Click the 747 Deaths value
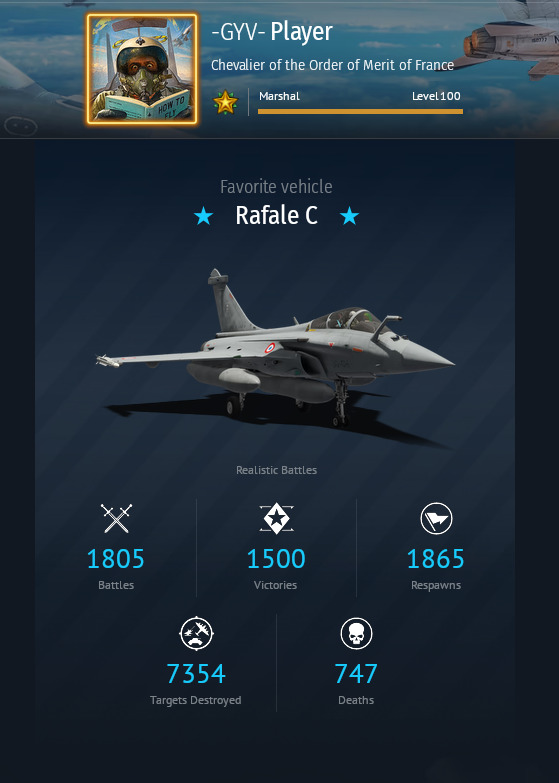Image resolution: width=559 pixels, height=783 pixels. [x=356, y=673]
